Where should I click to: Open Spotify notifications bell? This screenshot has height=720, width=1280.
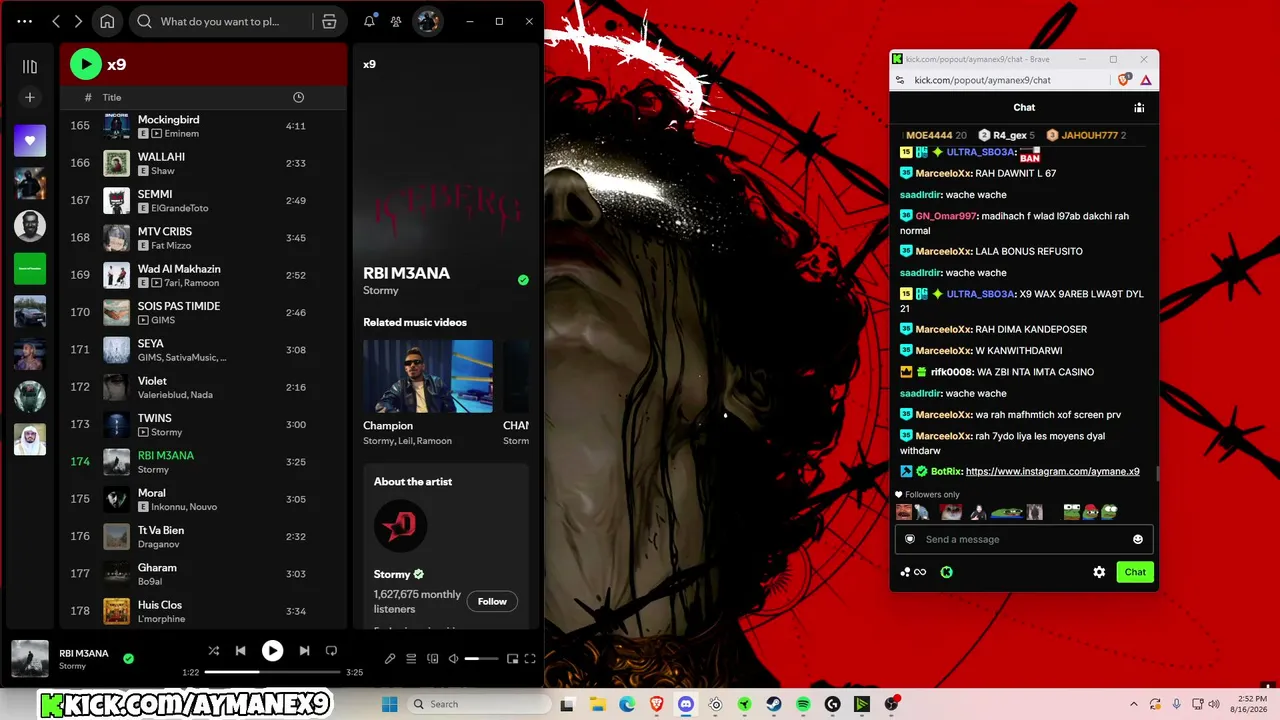coord(369,21)
